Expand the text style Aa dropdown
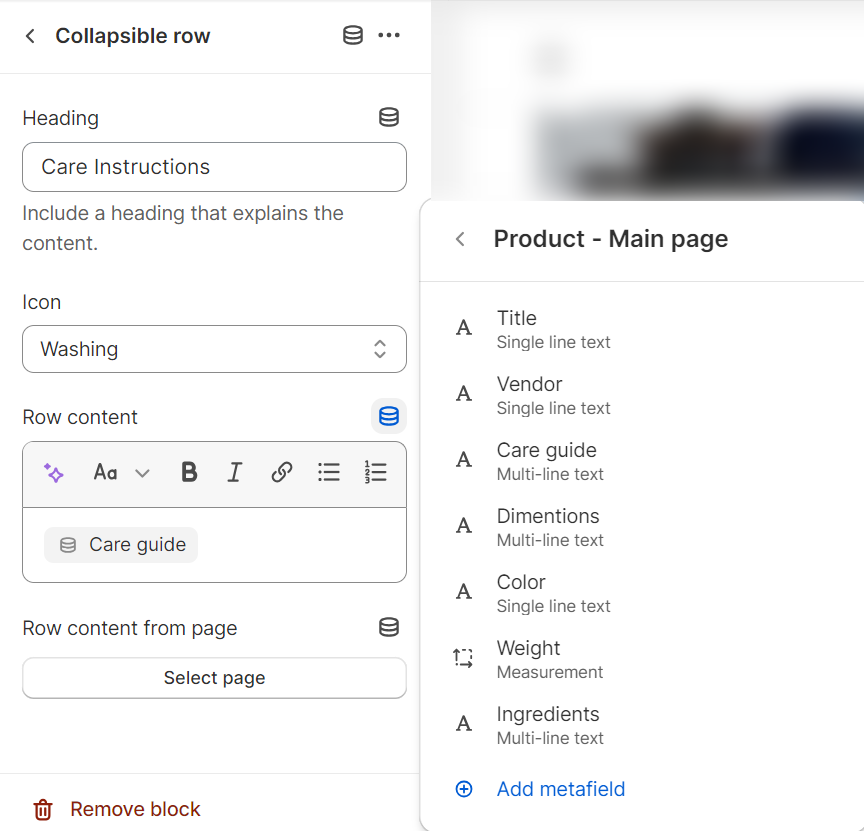 [120, 472]
